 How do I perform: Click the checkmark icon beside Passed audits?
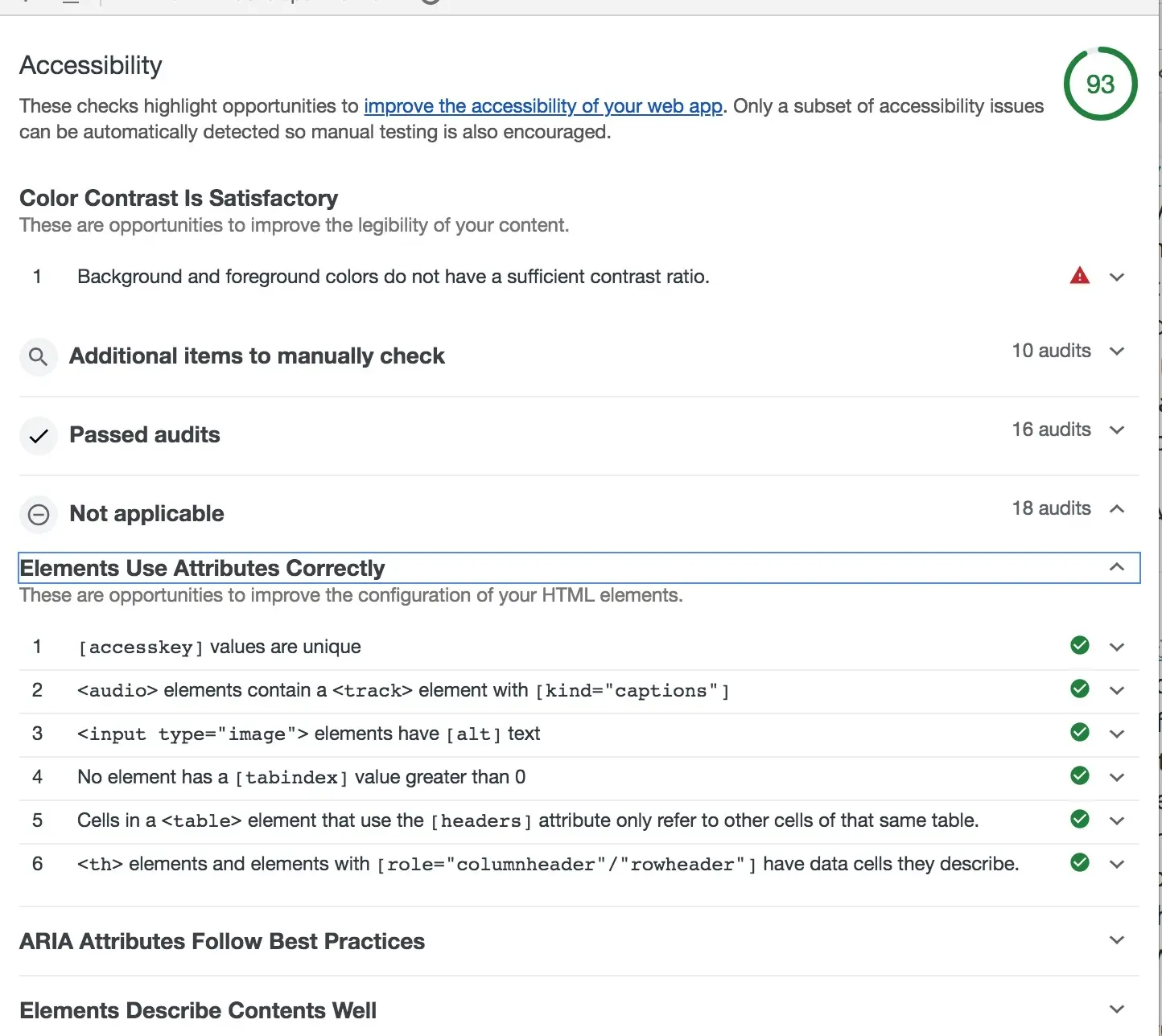click(x=38, y=436)
